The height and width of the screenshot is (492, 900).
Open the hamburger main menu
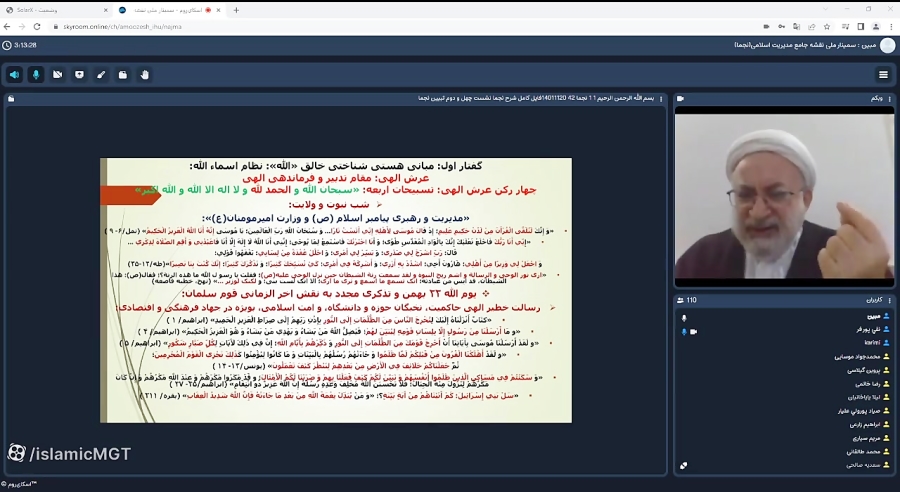tap(883, 75)
